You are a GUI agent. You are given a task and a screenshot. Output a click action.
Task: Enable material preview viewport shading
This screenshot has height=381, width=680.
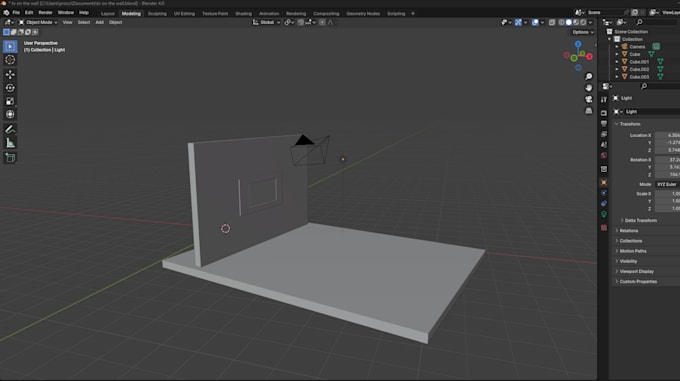[576, 23]
